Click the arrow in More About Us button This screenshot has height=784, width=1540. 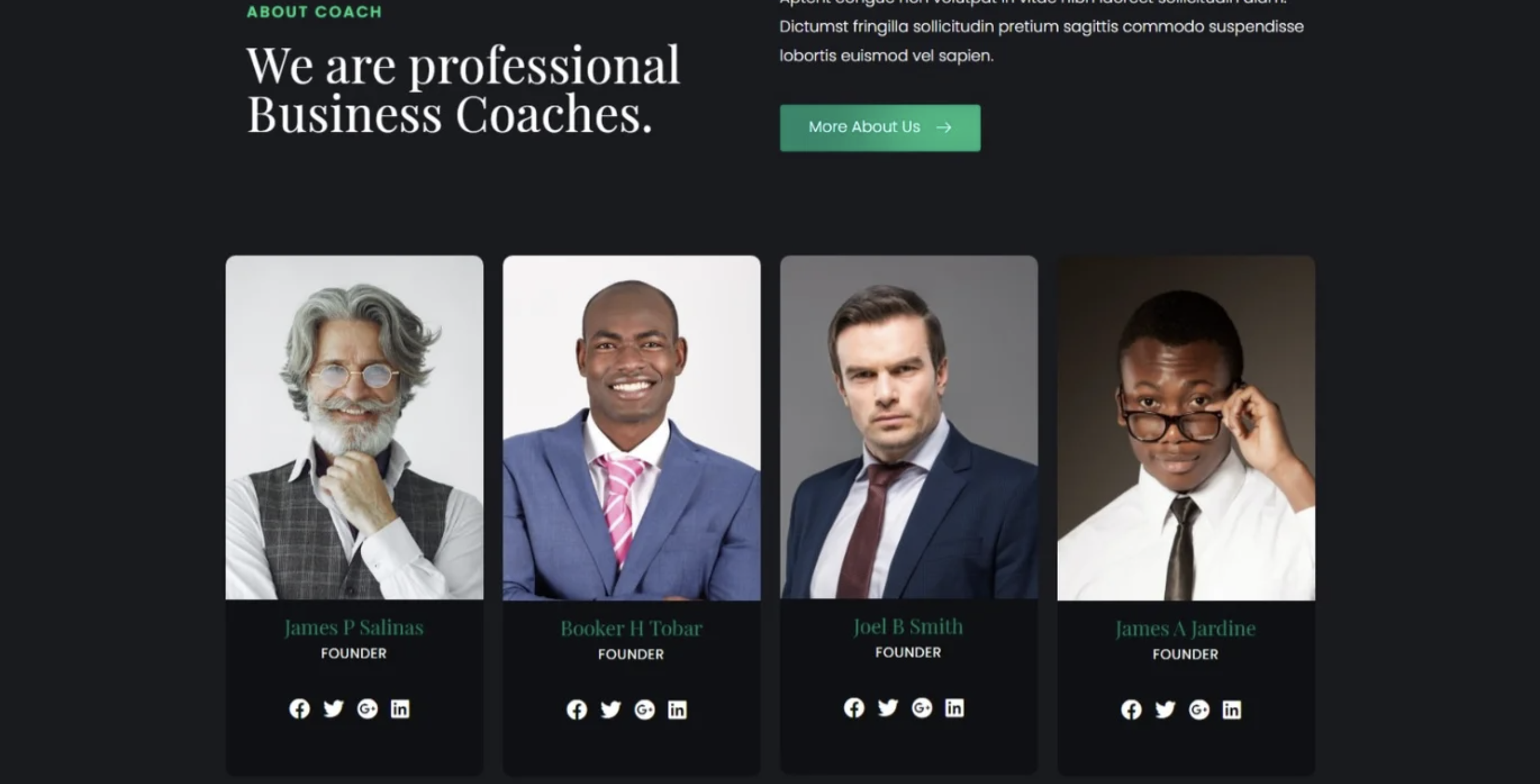point(944,127)
